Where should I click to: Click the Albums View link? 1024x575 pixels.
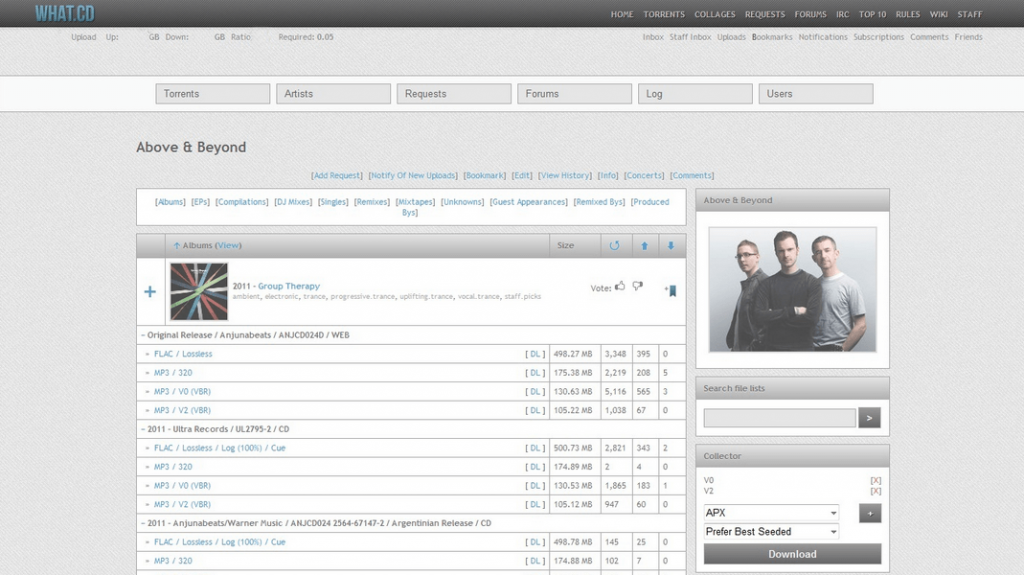coord(228,246)
